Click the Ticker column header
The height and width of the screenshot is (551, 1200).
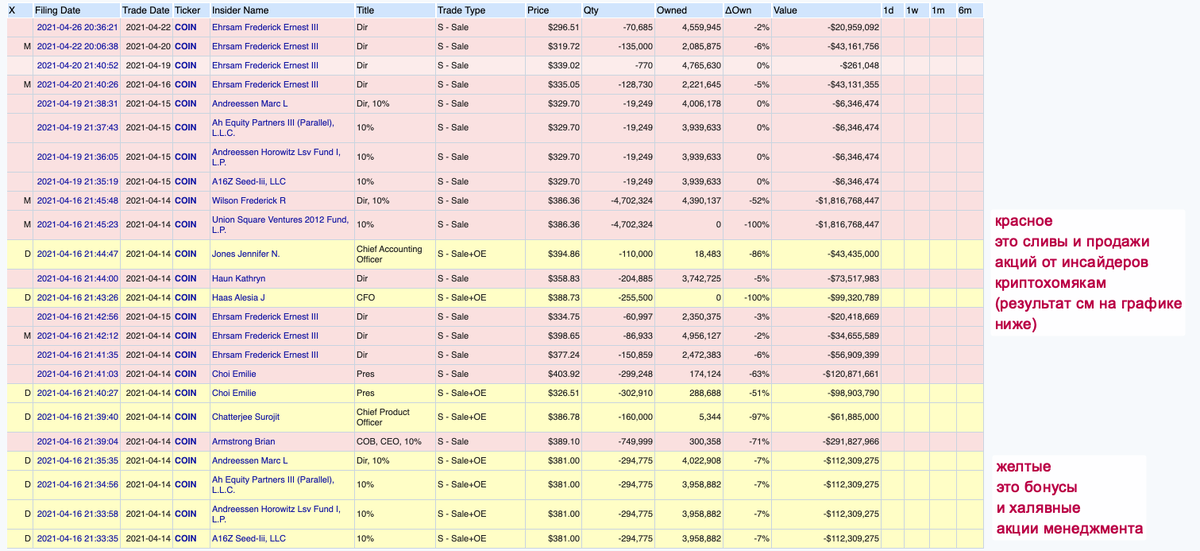tap(186, 9)
